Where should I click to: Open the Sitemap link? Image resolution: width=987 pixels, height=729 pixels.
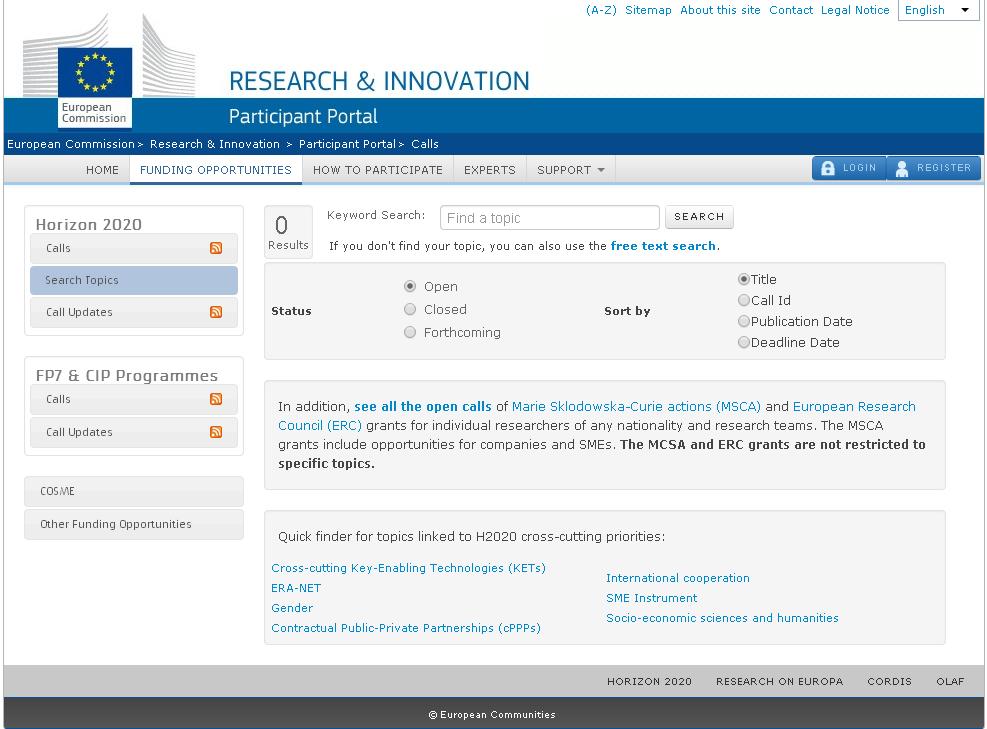pos(648,10)
